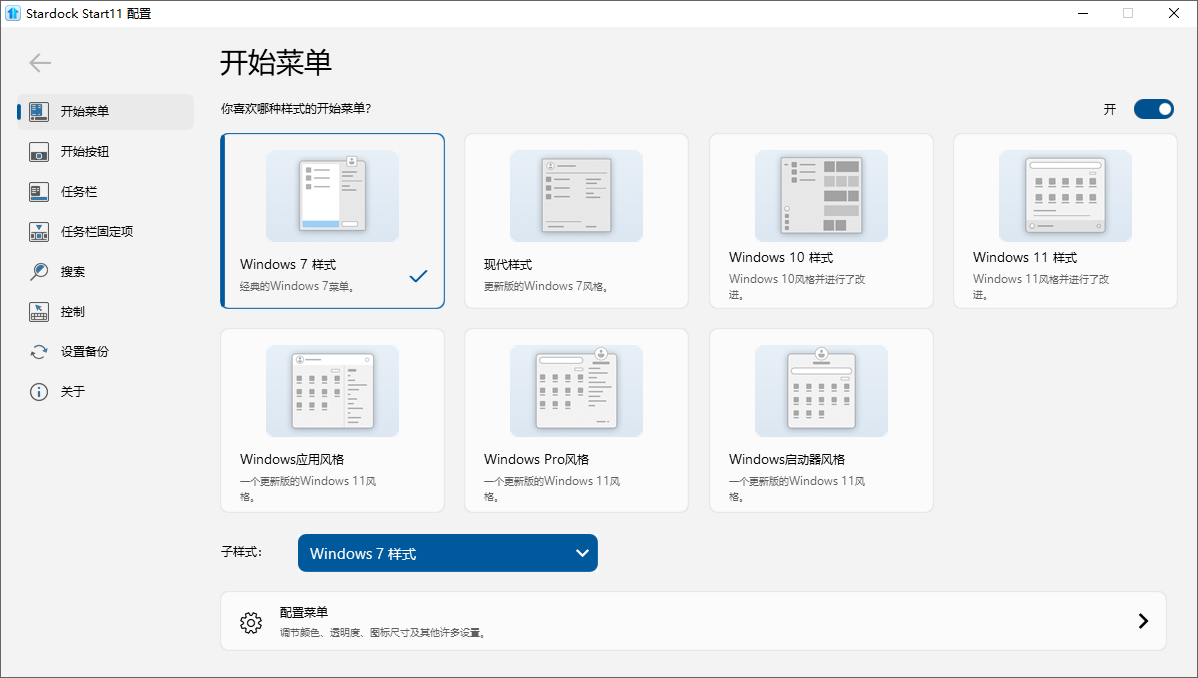1198x678 pixels.
Task: Choose the 现代样式 start menu style
Action: 576,220
